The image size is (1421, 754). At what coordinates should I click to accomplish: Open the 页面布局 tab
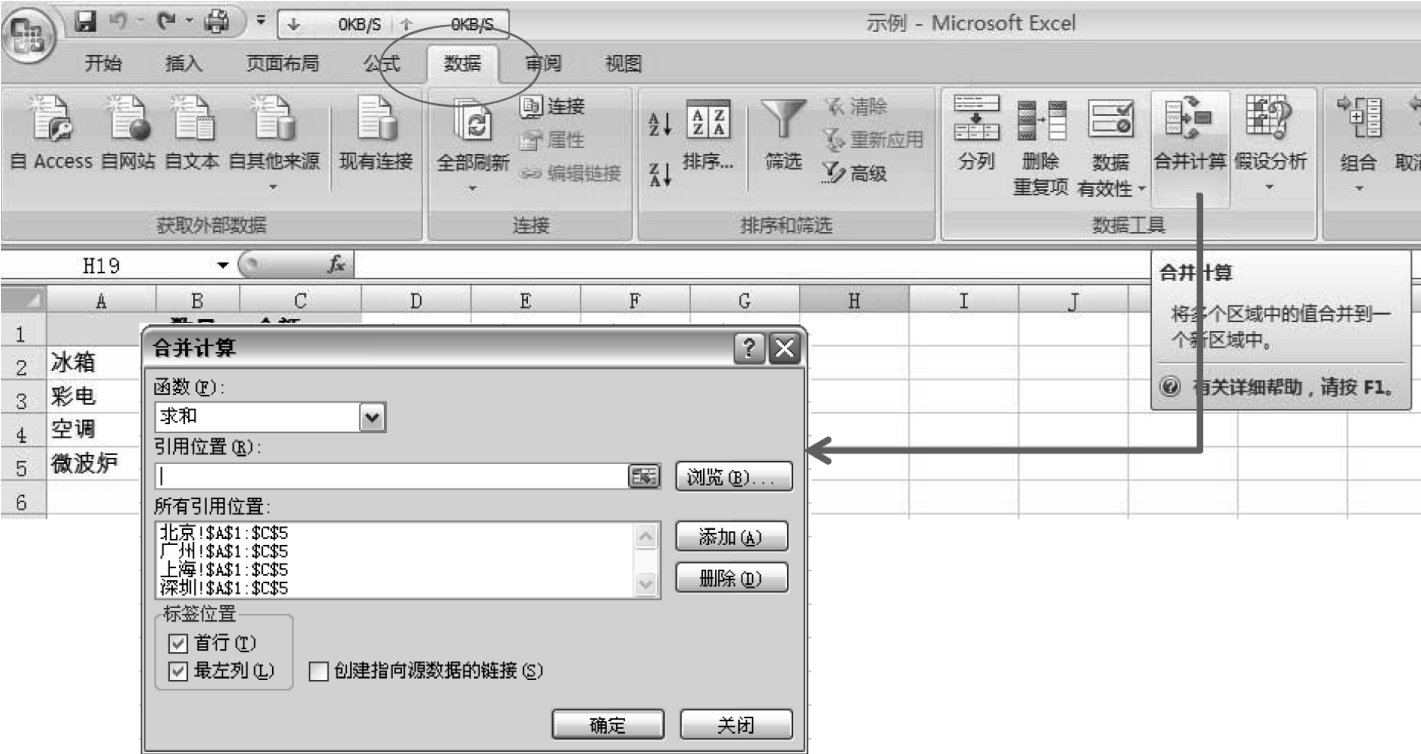[x=282, y=64]
